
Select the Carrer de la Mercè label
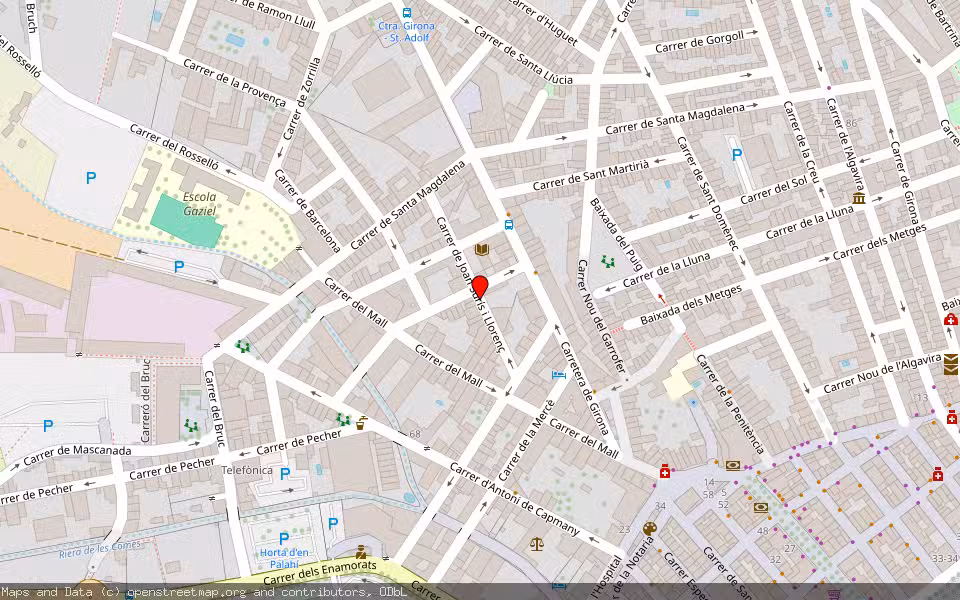(x=527, y=440)
